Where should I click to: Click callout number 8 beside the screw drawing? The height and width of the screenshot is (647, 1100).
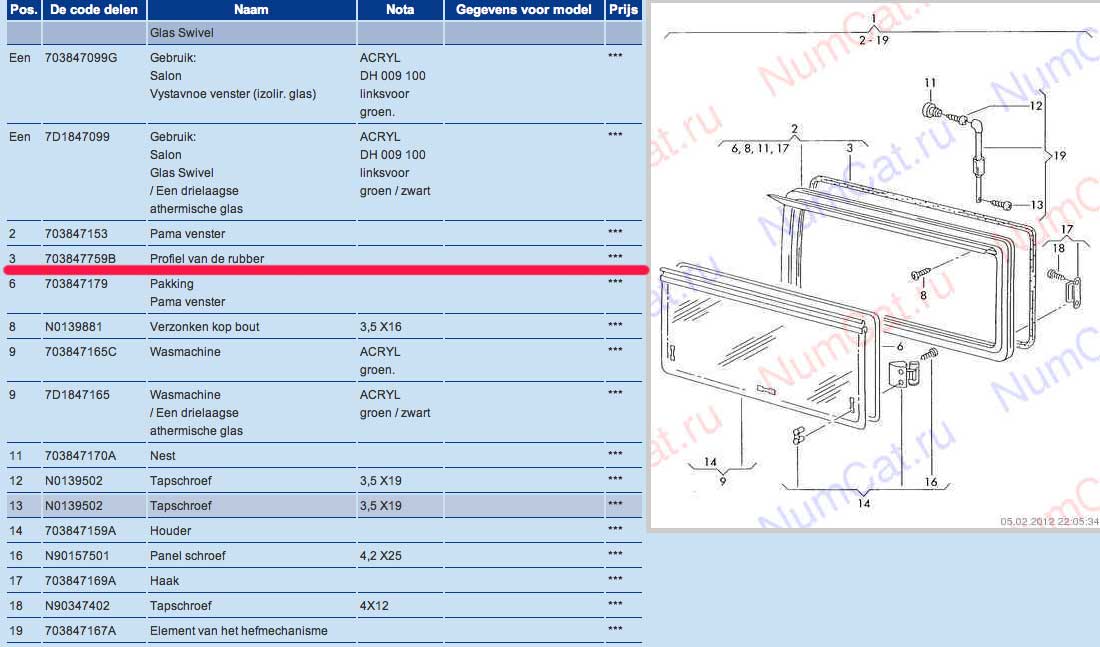point(923,296)
